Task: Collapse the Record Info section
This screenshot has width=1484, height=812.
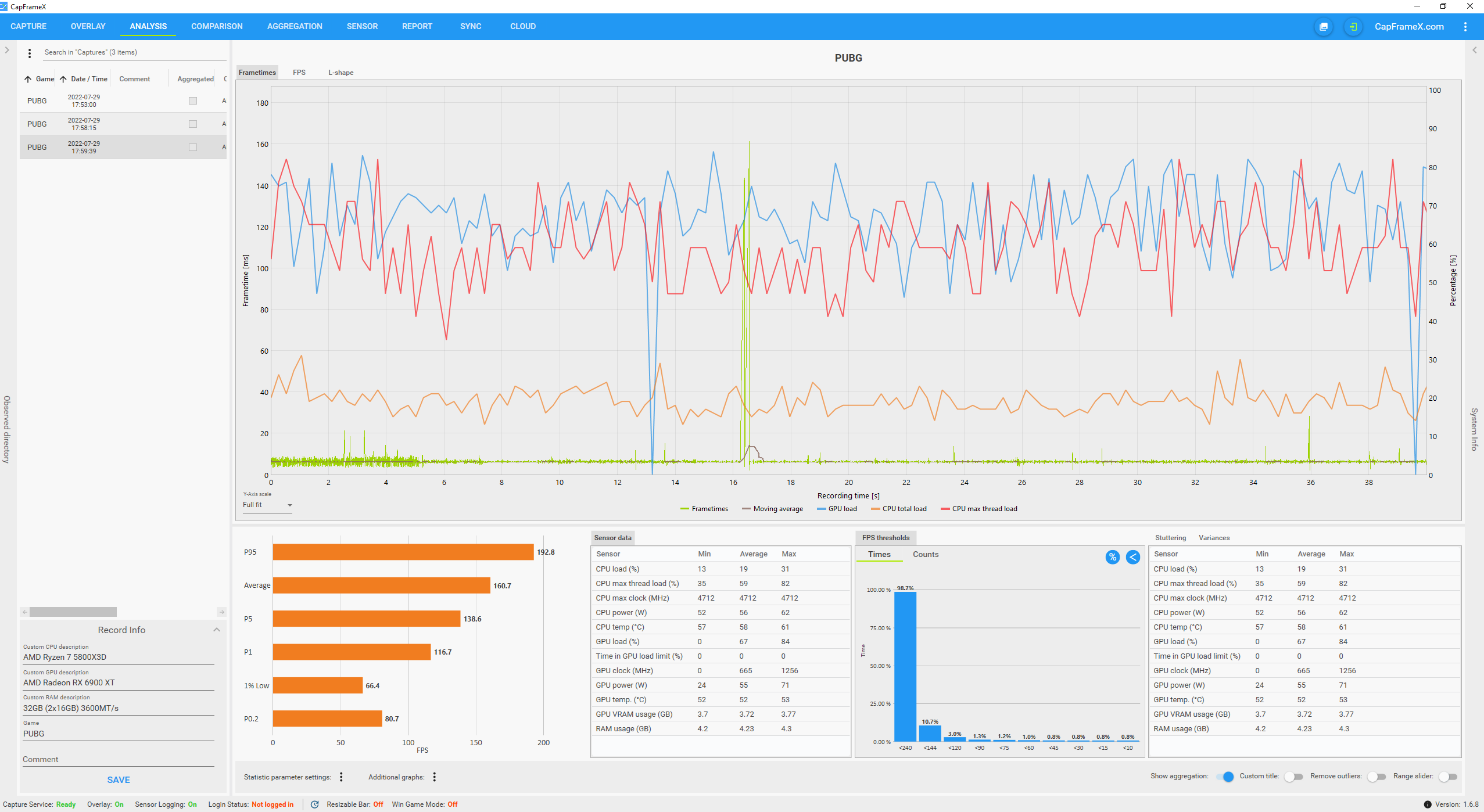Action: point(216,630)
